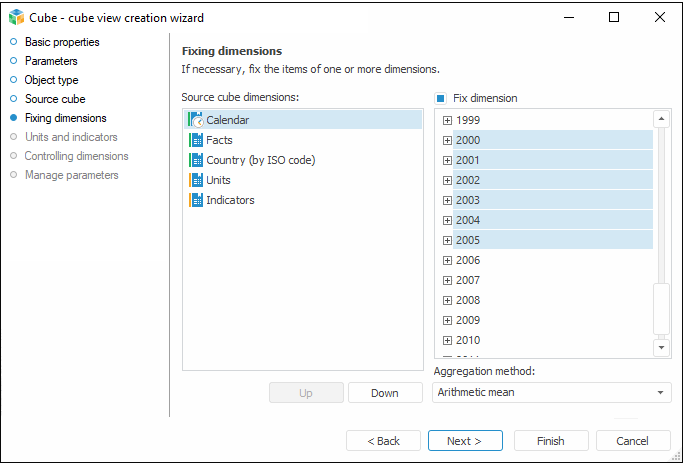
Task: Go to the Basic properties step
Action: pyautogui.click(x=62, y=42)
